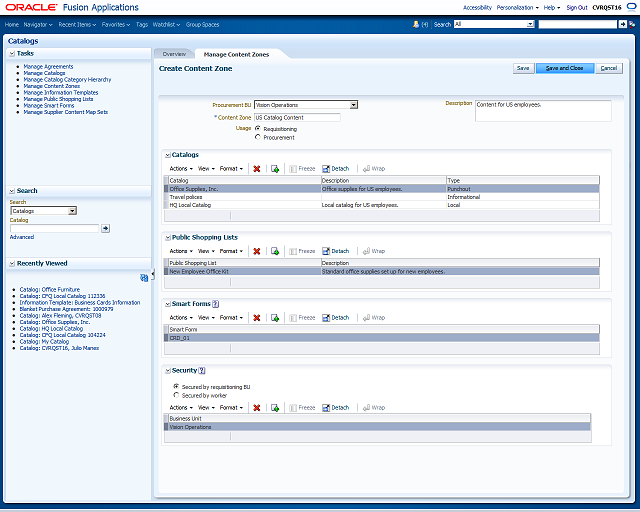Click Recently Viewed refresh icon

(144, 278)
